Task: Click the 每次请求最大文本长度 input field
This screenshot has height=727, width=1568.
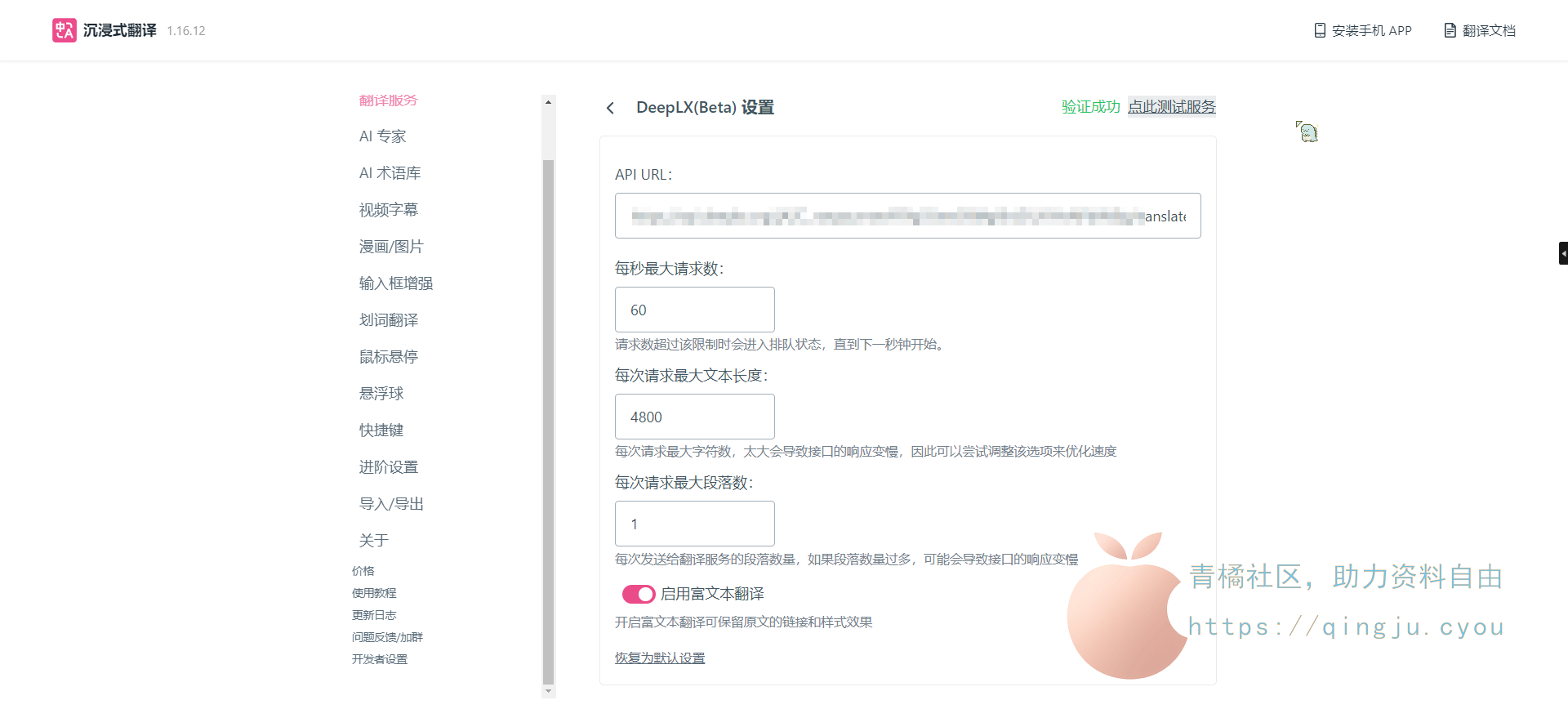Action: (695, 417)
